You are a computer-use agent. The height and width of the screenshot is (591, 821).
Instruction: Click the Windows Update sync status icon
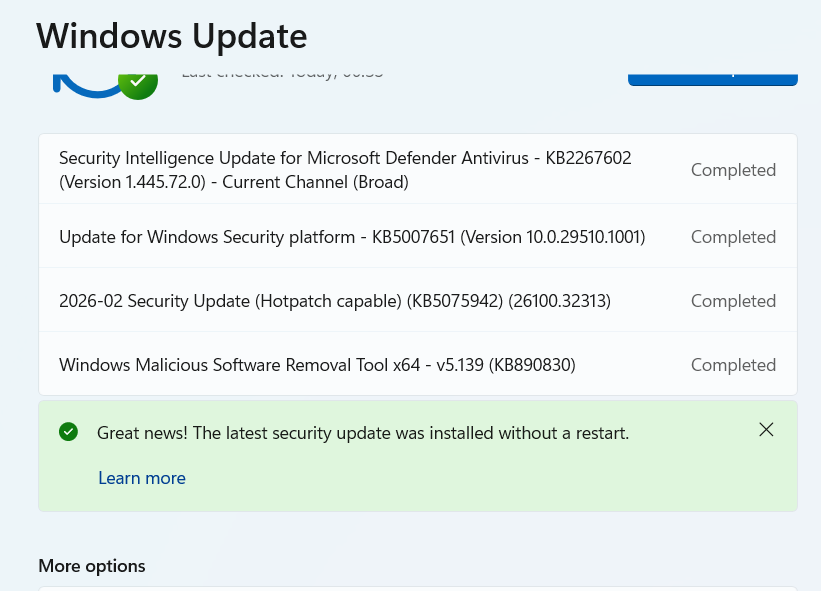(x=106, y=86)
